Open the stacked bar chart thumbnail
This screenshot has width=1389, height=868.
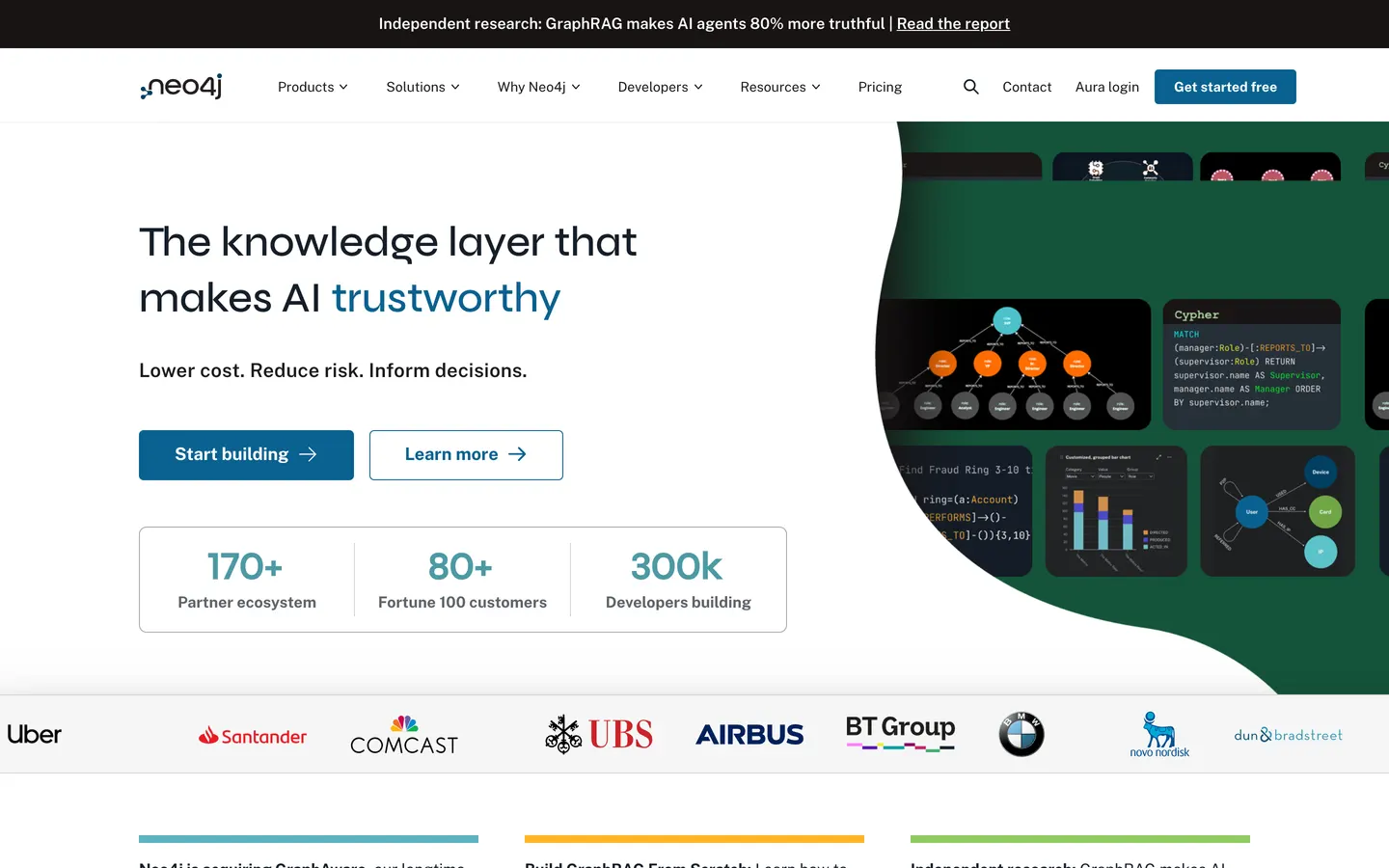click(1116, 511)
